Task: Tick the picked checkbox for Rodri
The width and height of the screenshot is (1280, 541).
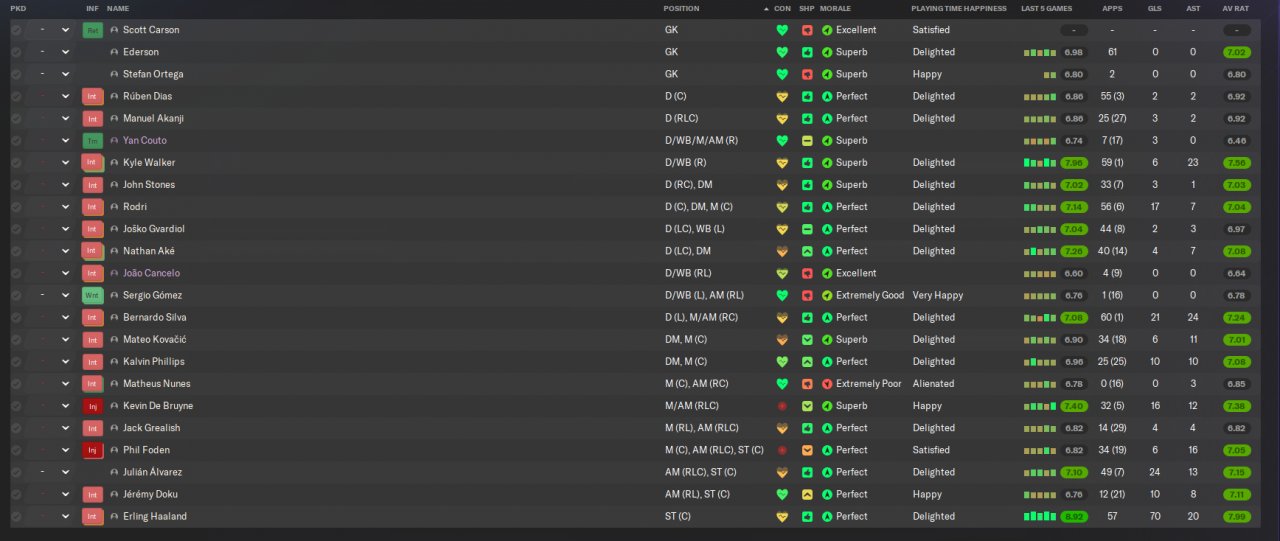Action: 16,207
